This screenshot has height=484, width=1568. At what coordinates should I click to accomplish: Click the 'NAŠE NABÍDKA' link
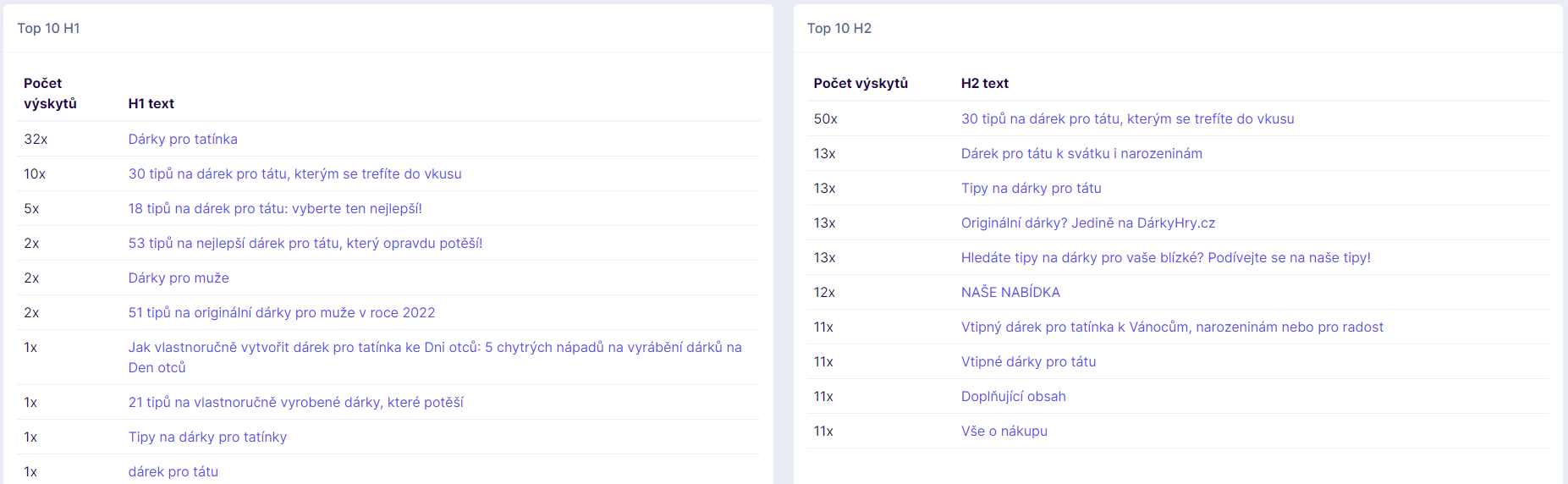click(x=1010, y=292)
